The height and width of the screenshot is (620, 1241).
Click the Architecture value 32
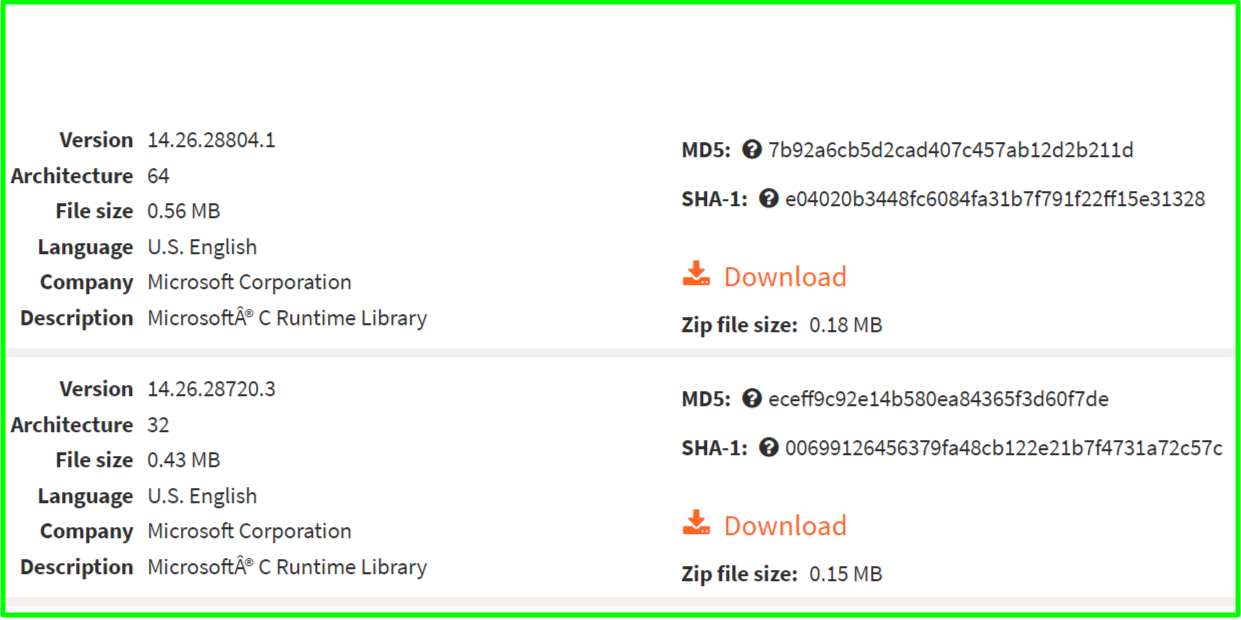click(159, 425)
